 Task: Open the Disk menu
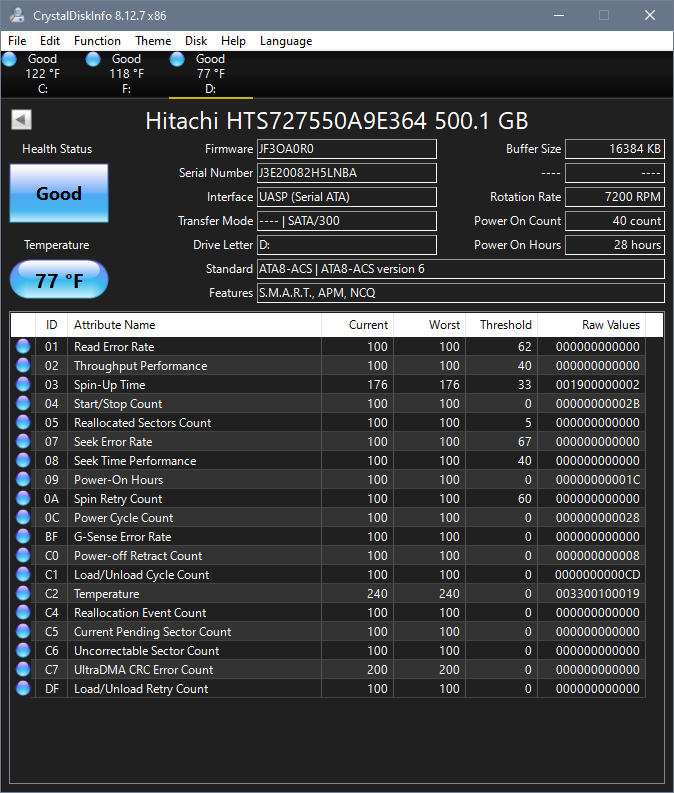(x=196, y=41)
